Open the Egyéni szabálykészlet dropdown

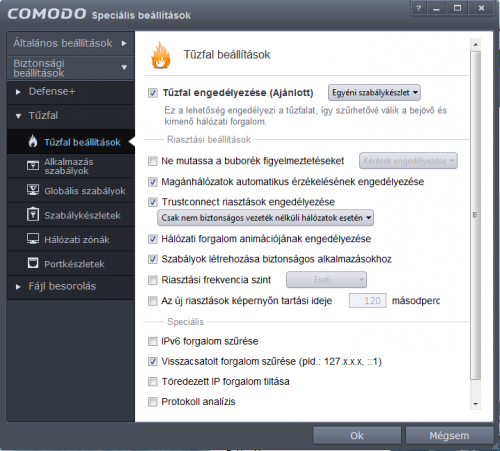[x=374, y=93]
